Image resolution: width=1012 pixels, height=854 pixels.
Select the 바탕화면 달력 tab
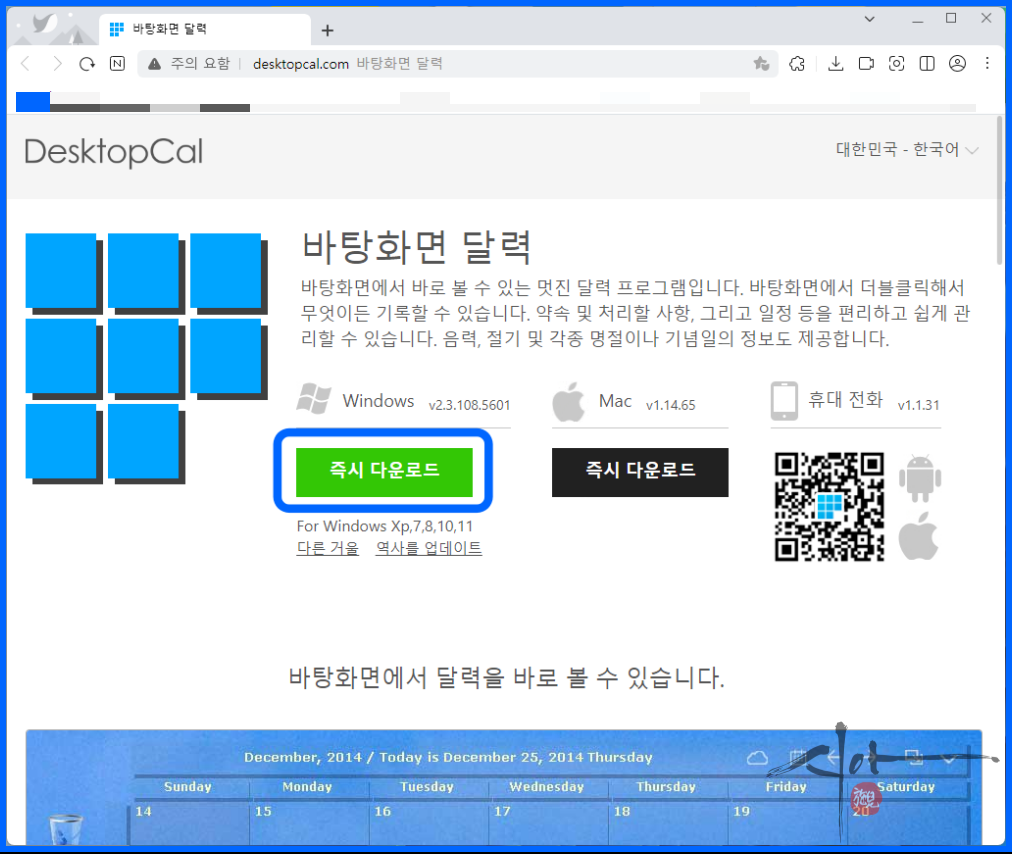click(x=205, y=29)
